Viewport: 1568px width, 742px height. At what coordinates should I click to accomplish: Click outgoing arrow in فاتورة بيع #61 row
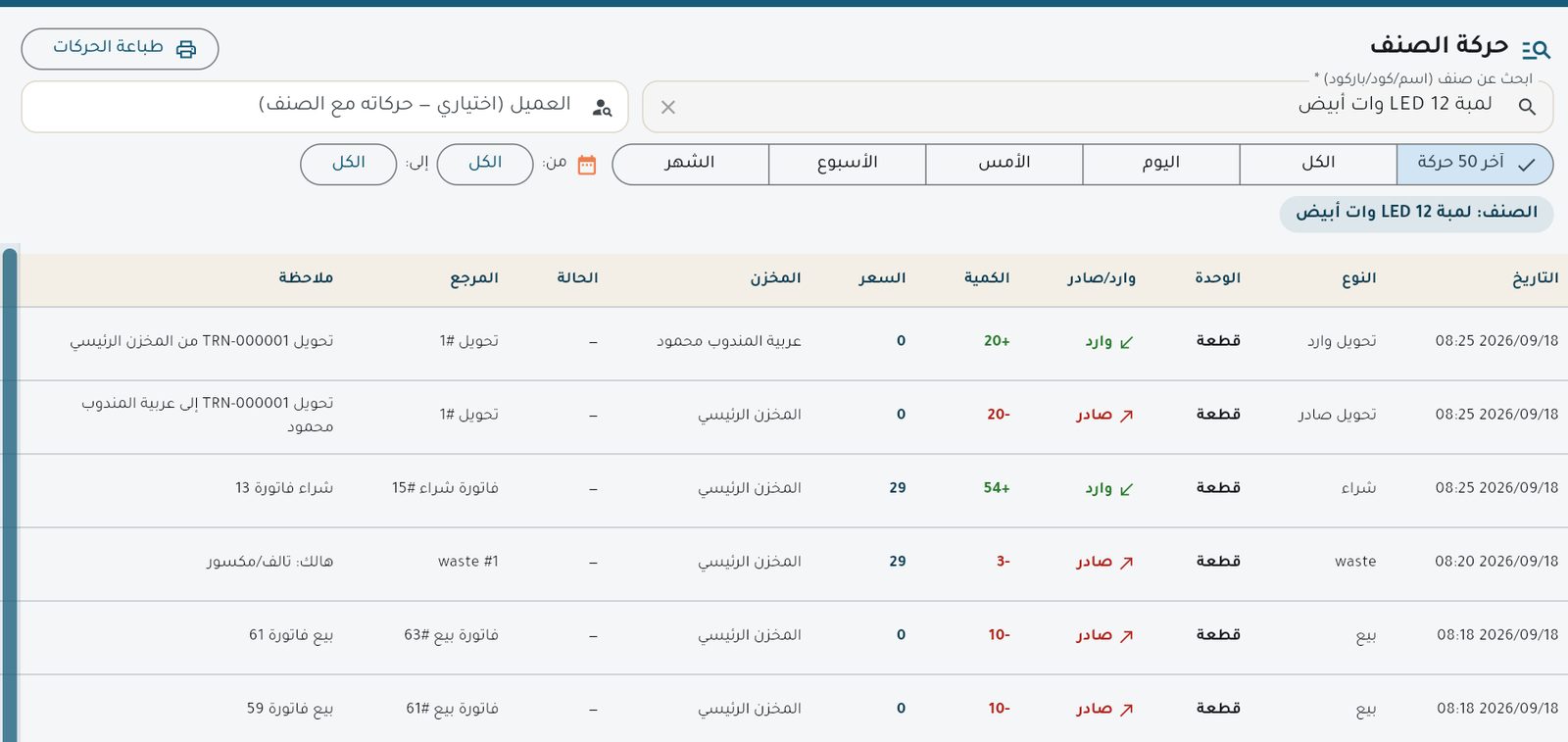click(x=1126, y=710)
